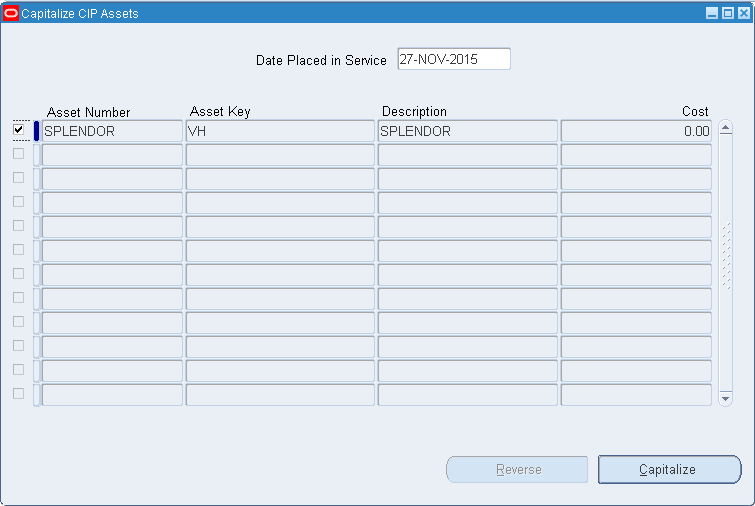Select the second row Description field

[467, 155]
